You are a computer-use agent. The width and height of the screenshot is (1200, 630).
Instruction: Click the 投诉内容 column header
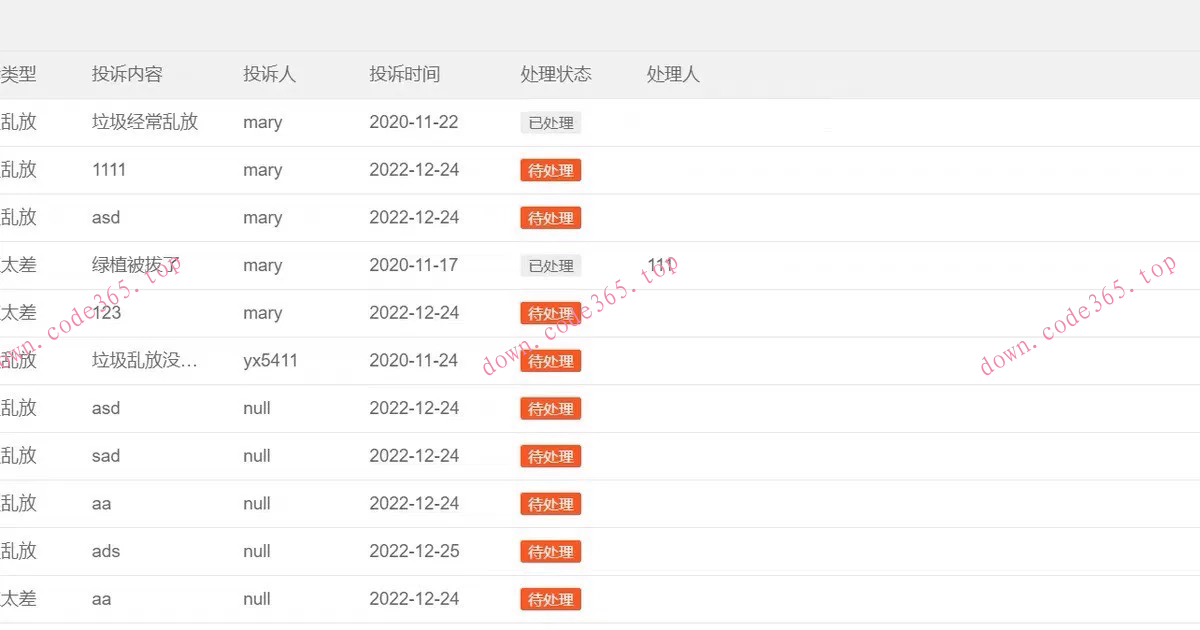[x=127, y=74]
